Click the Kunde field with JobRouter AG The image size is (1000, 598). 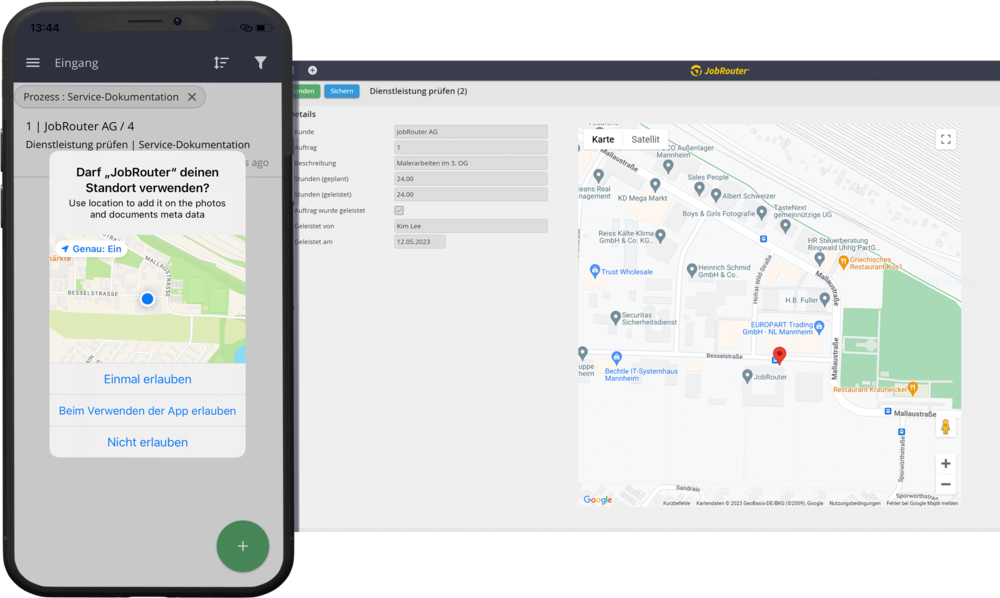[x=471, y=132]
